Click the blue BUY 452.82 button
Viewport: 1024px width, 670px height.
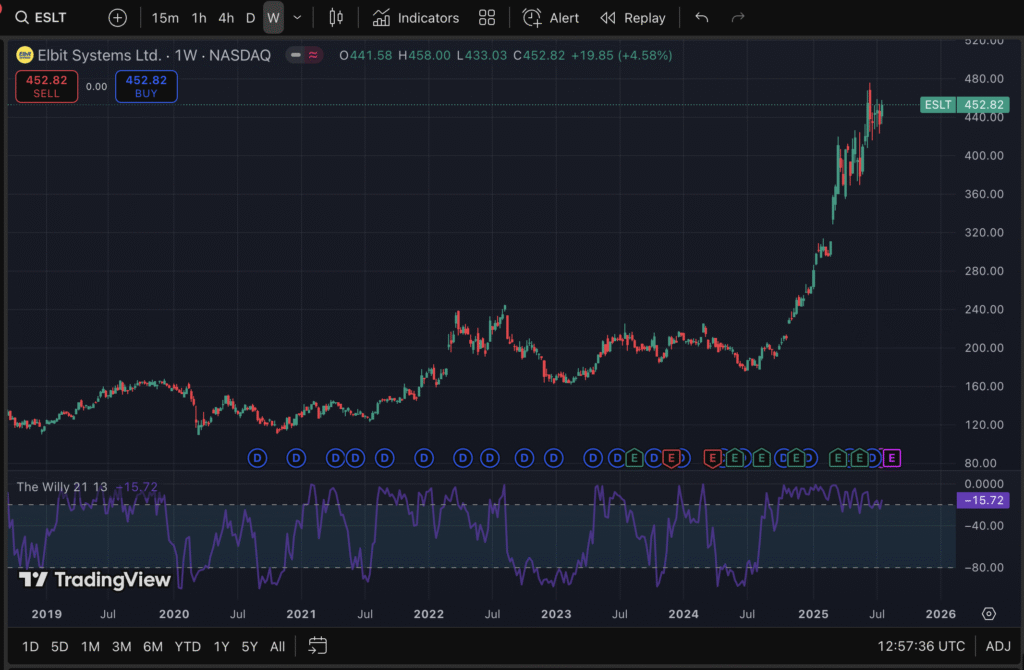pos(146,87)
